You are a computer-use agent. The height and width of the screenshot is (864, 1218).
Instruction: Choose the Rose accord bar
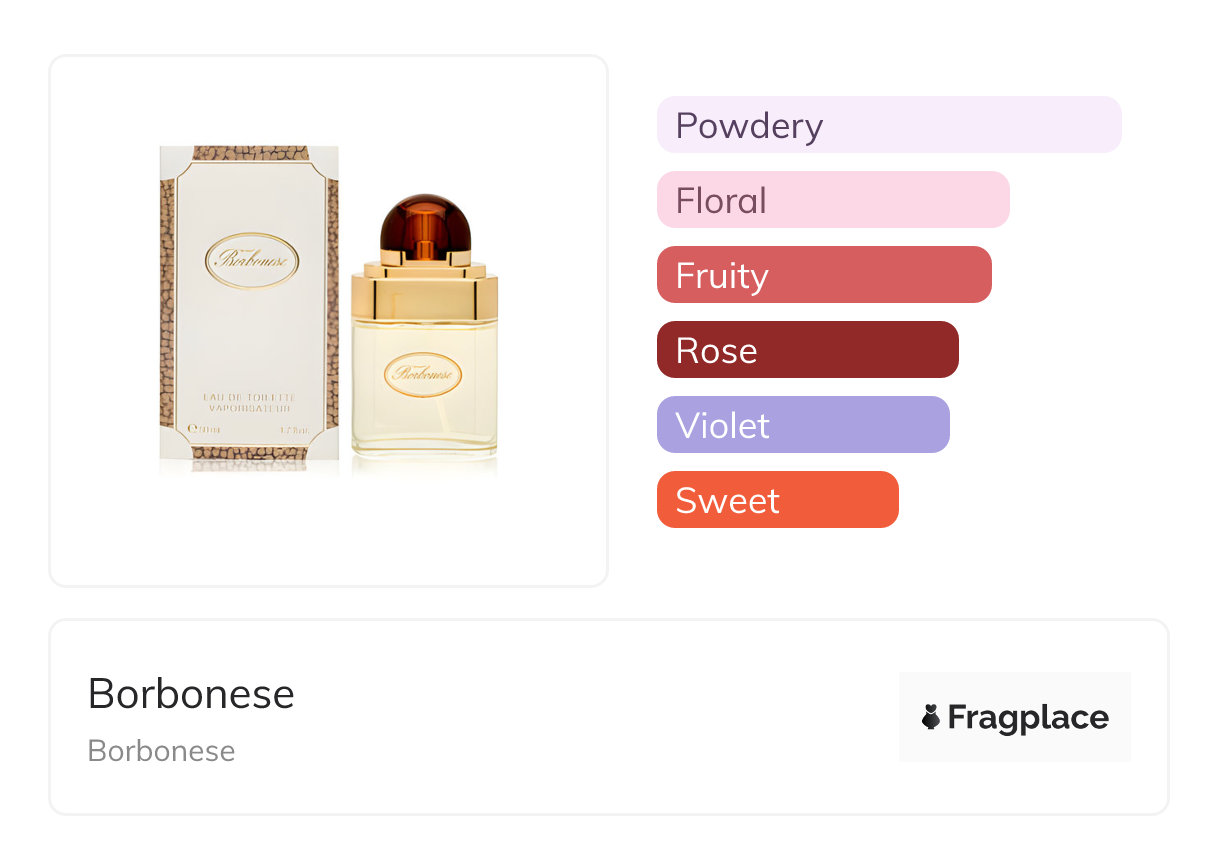coord(807,350)
